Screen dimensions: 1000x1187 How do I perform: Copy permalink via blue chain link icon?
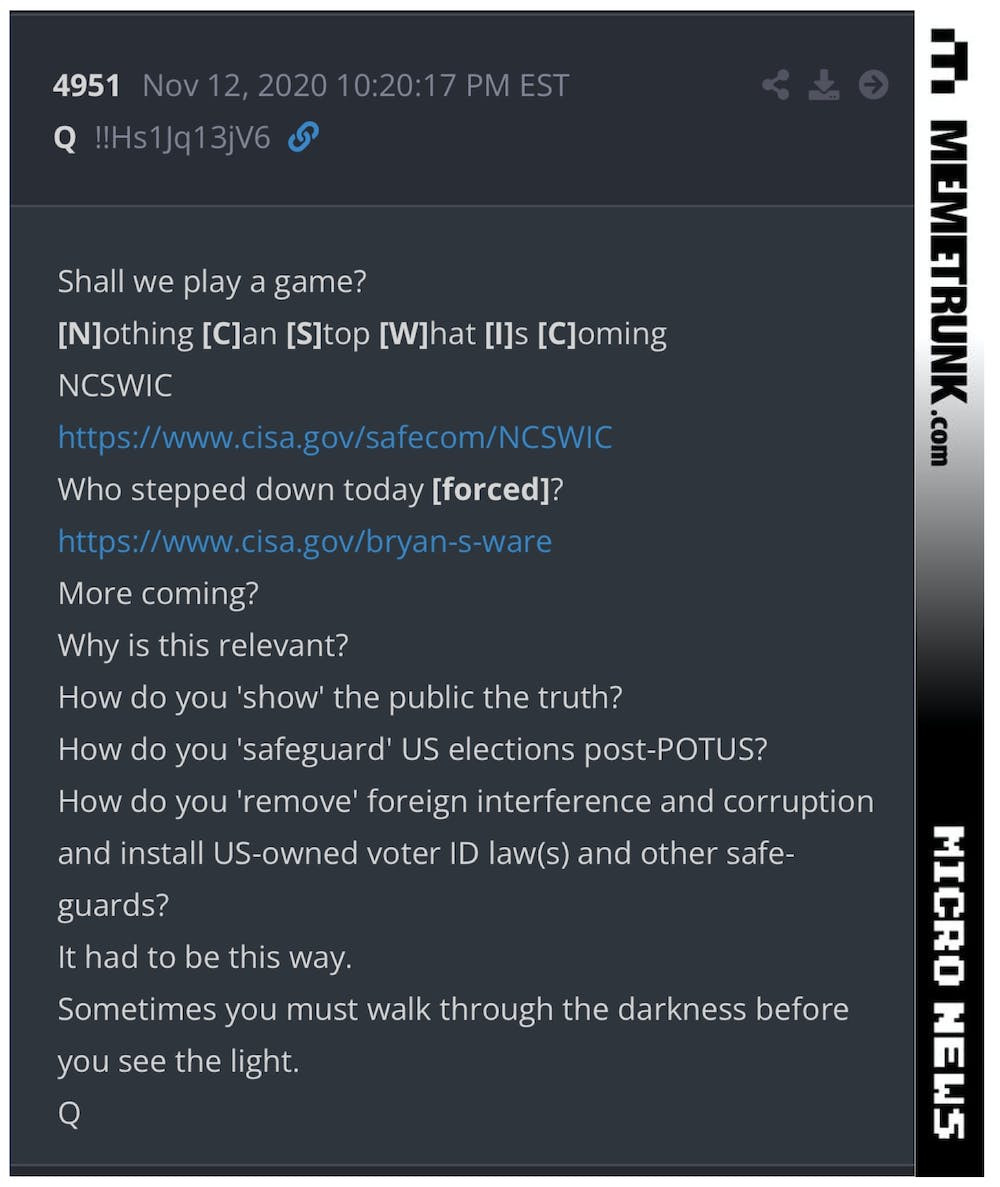[304, 138]
